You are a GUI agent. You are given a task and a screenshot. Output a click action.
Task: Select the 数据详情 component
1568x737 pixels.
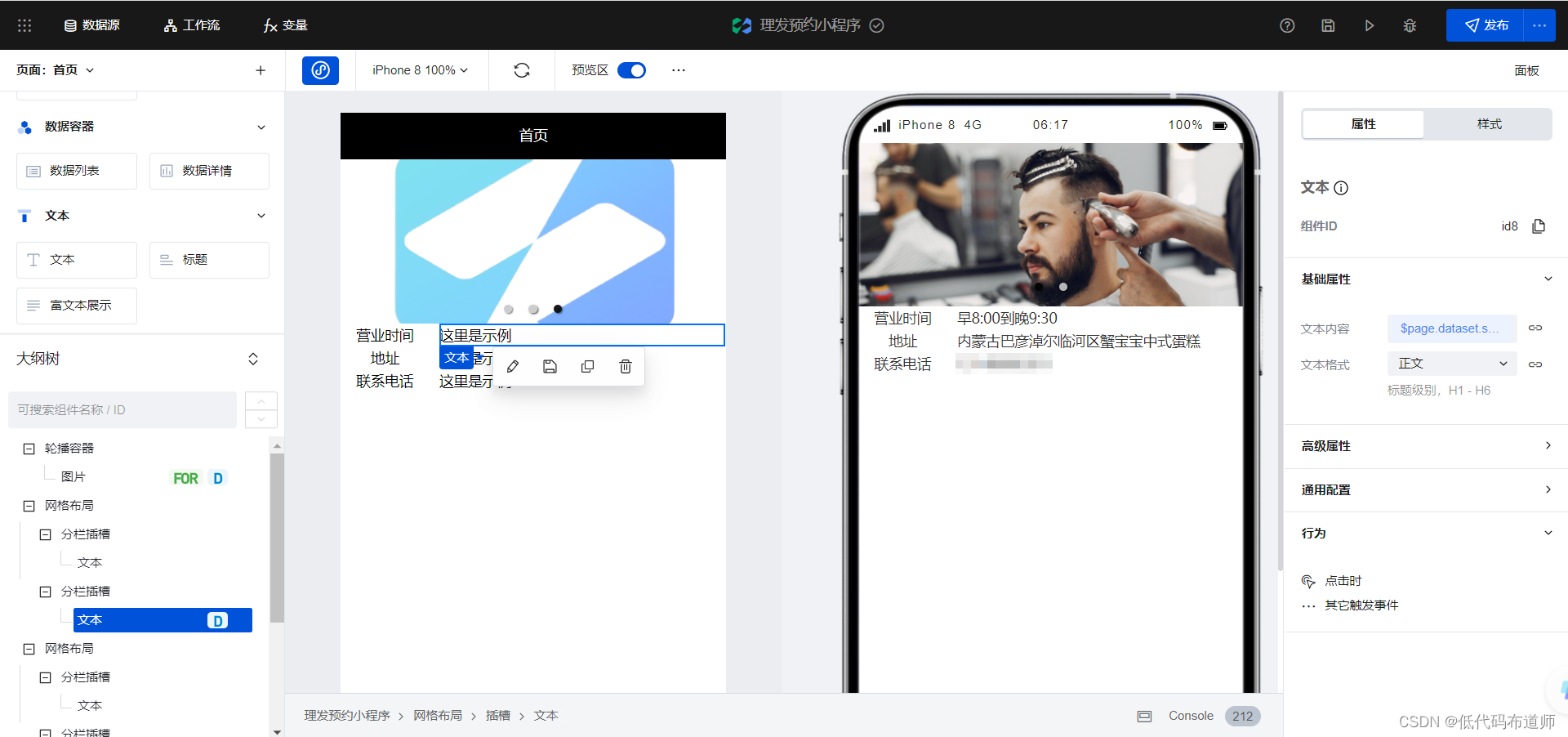point(209,171)
